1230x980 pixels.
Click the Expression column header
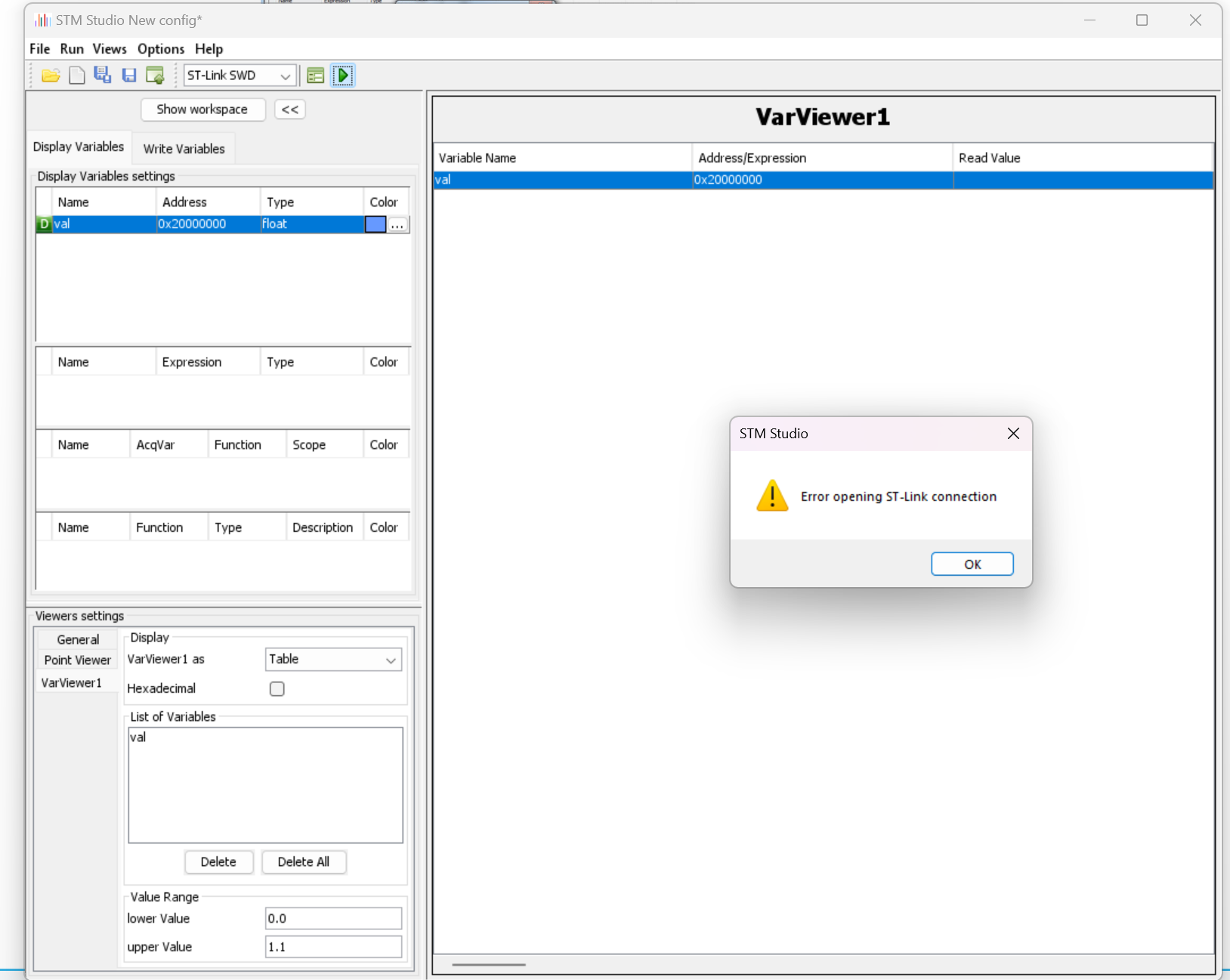coord(208,362)
